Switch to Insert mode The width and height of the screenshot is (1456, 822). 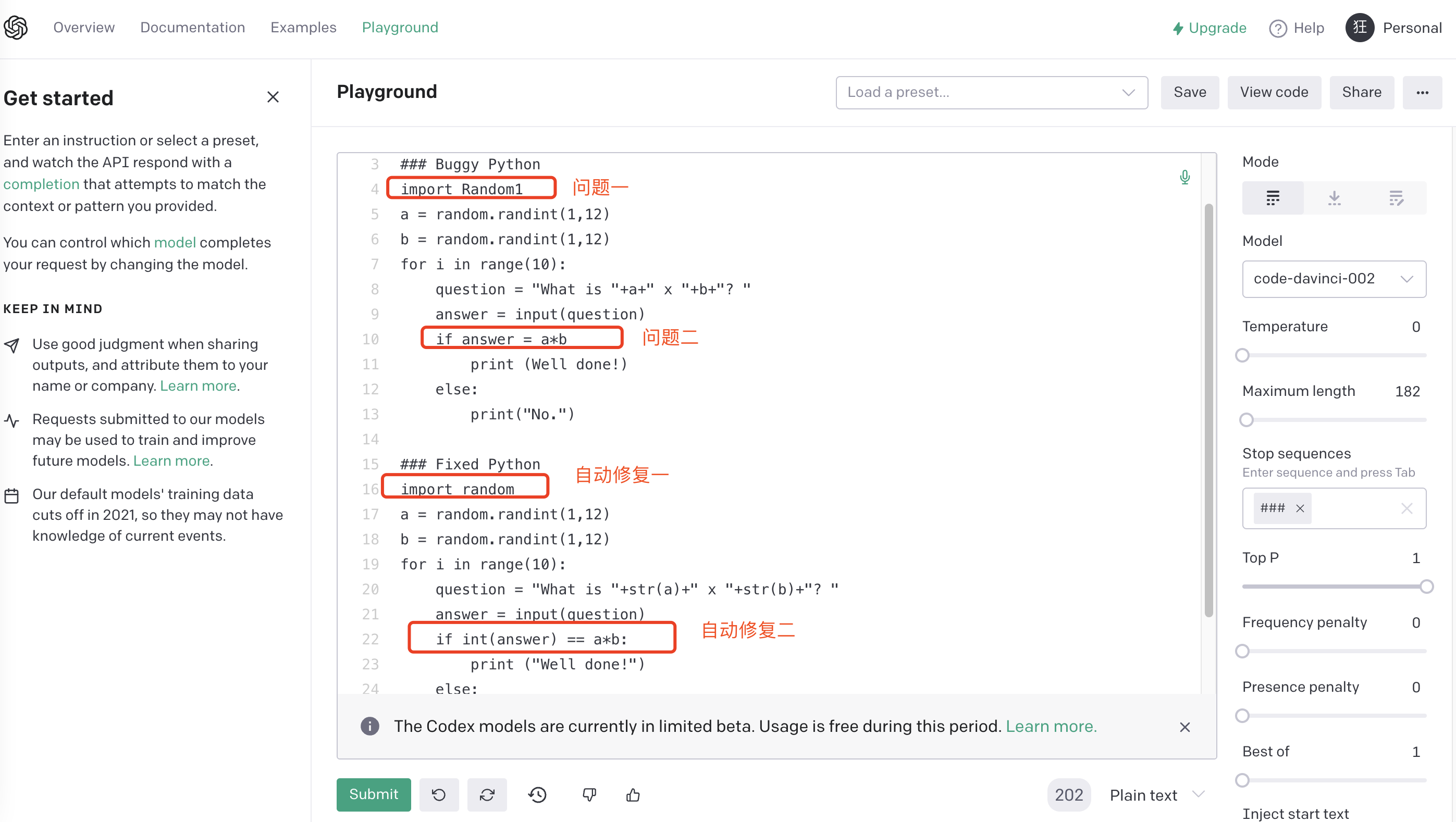point(1334,198)
